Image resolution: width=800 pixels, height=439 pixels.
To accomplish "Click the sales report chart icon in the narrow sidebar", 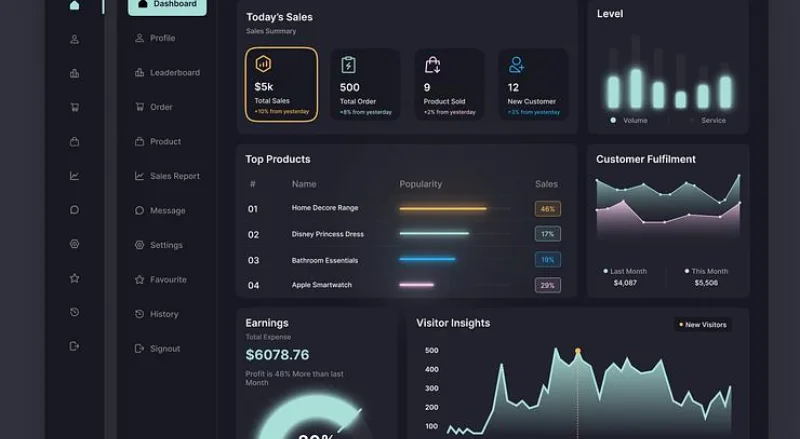I will click(74, 176).
